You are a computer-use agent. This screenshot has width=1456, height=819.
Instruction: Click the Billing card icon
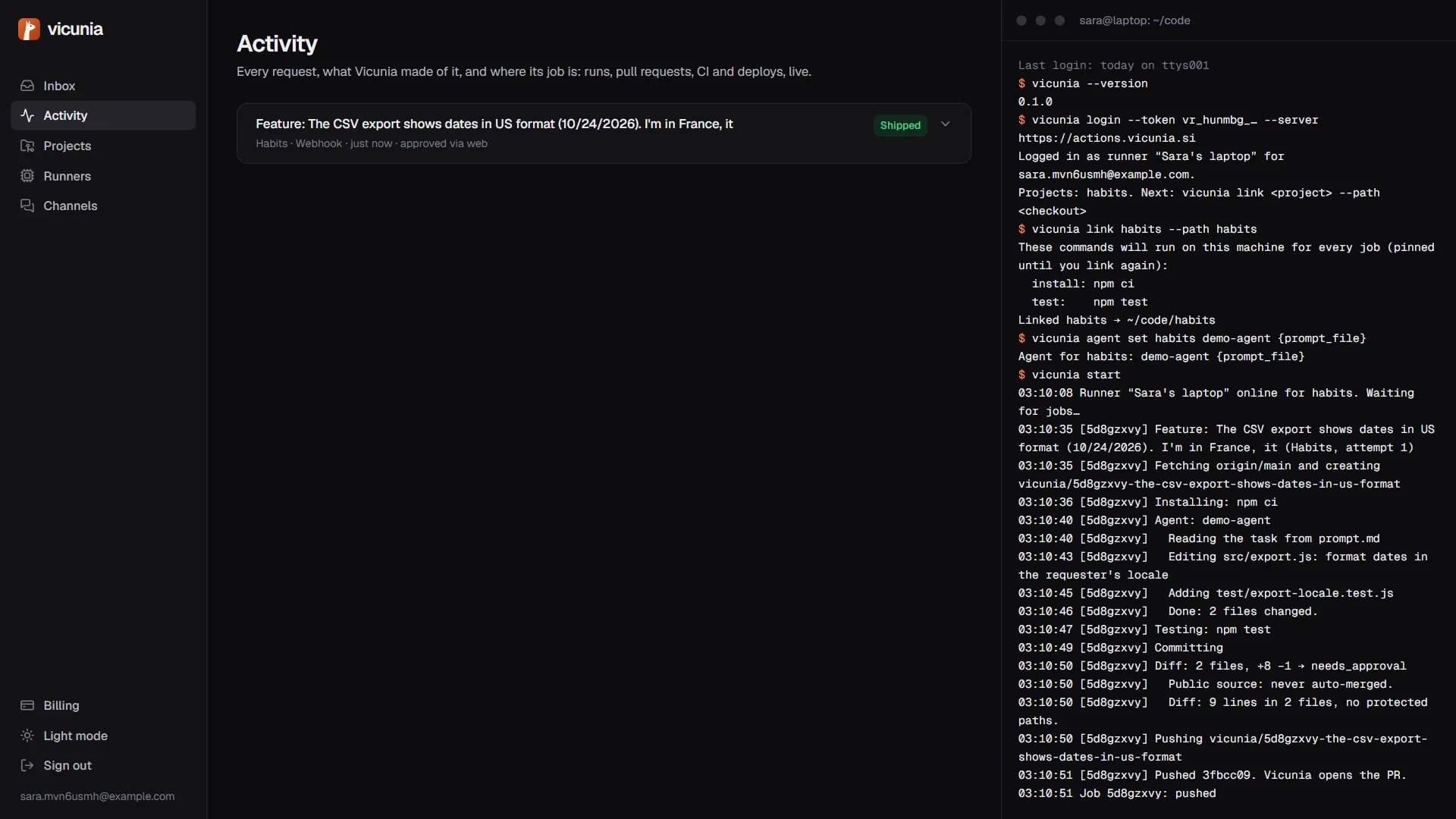(x=27, y=705)
